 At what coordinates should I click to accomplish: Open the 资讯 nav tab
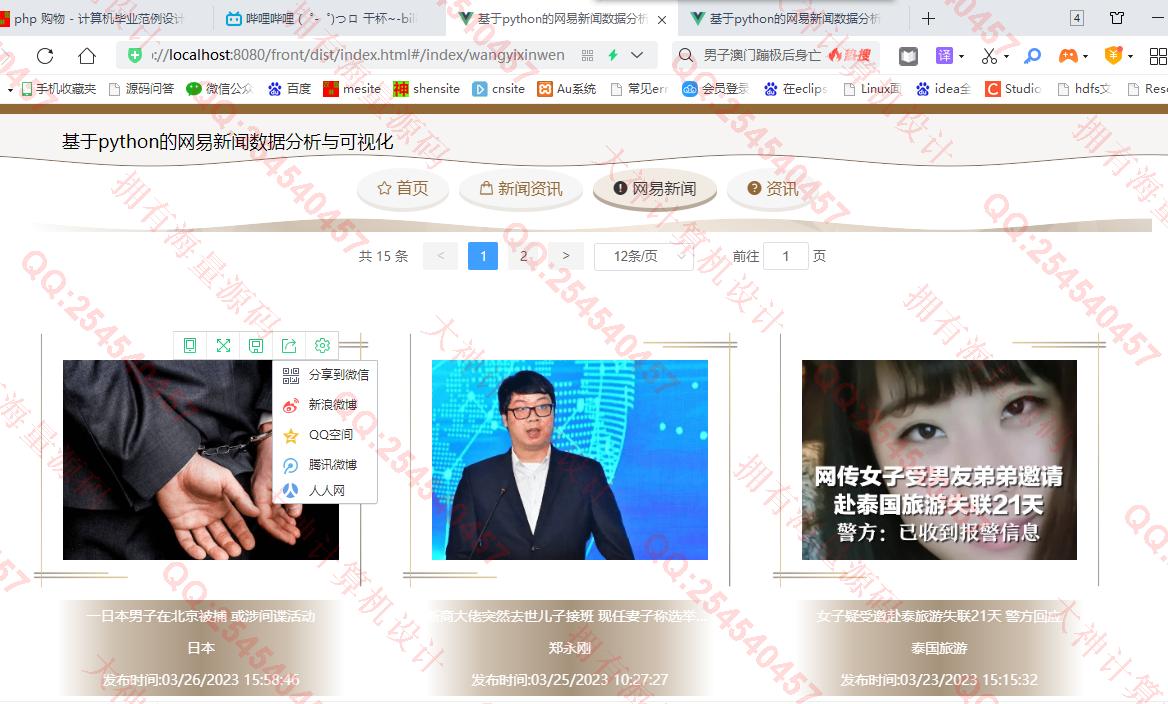click(772, 188)
